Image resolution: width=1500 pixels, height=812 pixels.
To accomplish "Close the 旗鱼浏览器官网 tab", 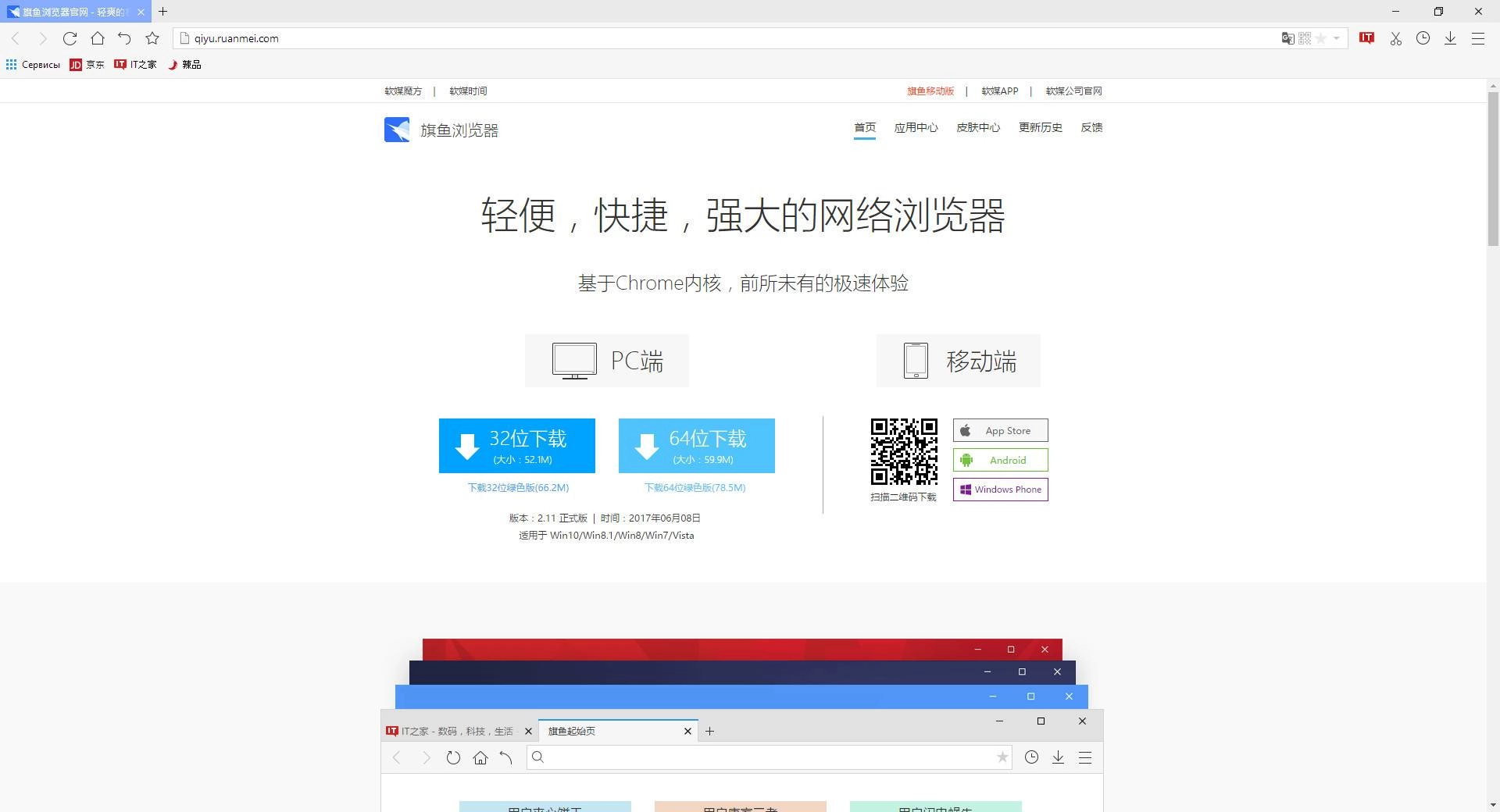I will coord(141,12).
